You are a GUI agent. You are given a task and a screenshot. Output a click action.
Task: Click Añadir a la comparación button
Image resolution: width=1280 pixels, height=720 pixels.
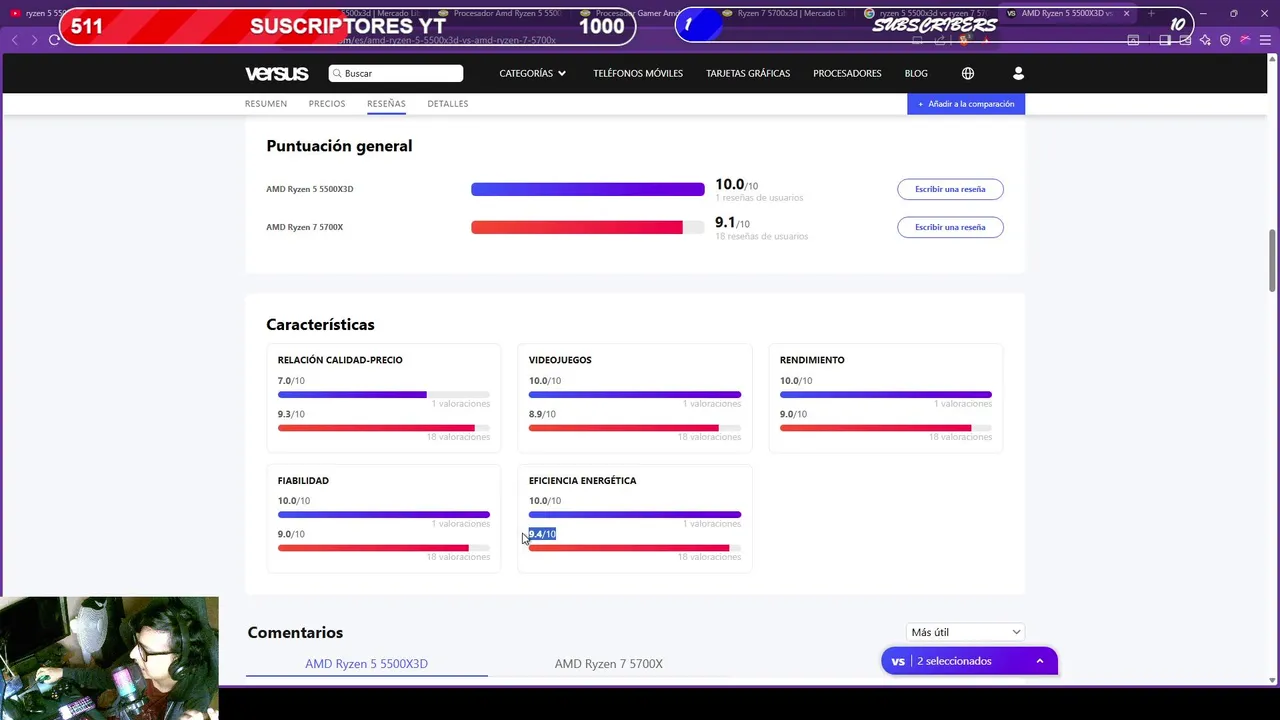(966, 104)
